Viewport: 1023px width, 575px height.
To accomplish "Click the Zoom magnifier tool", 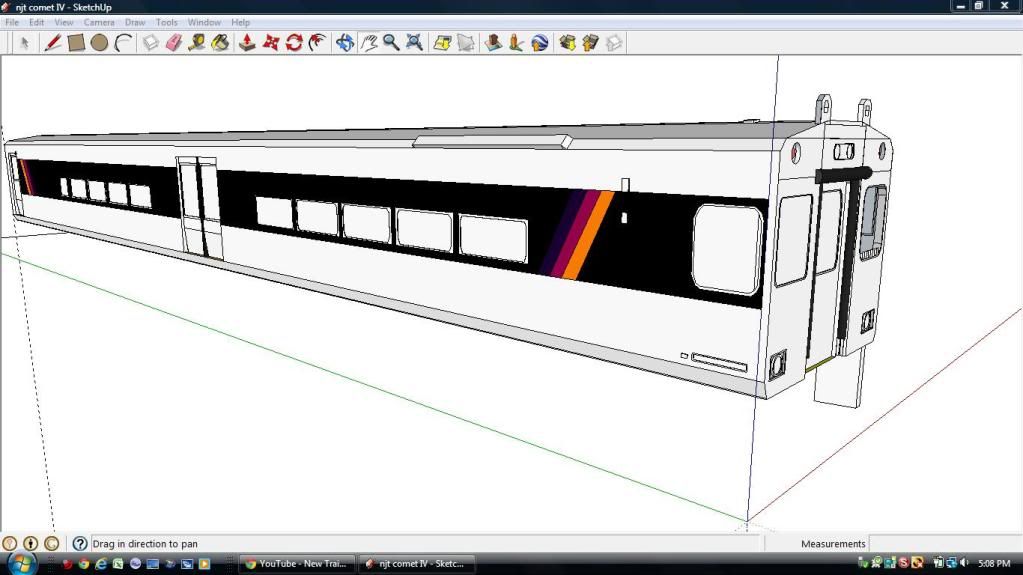I will point(391,43).
